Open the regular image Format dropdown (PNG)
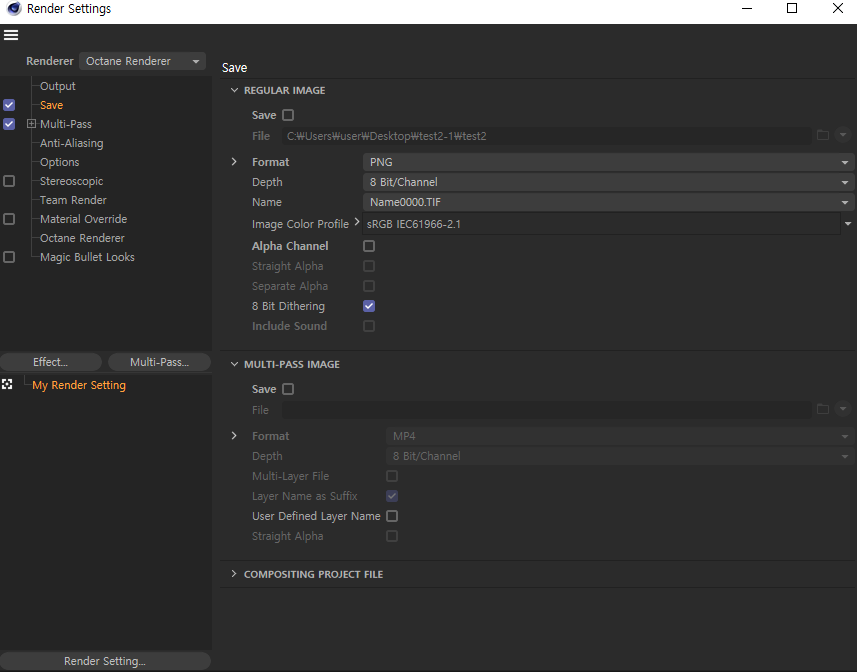 click(x=607, y=162)
